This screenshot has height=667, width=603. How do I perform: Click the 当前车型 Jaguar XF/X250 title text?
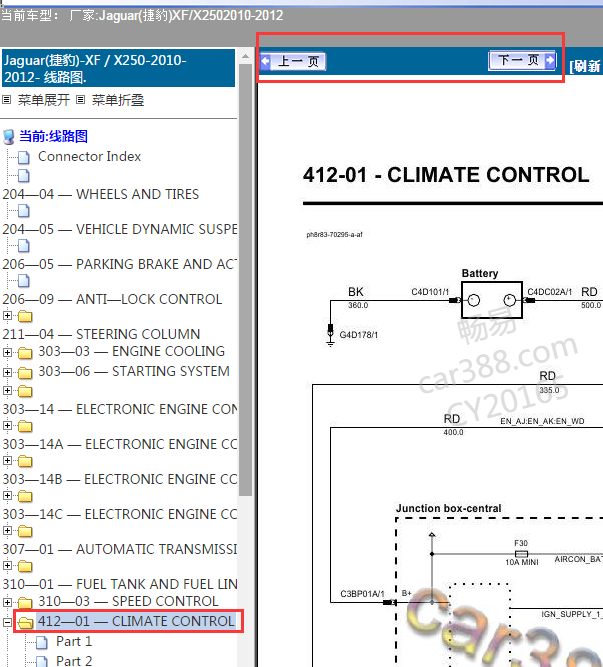click(142, 16)
